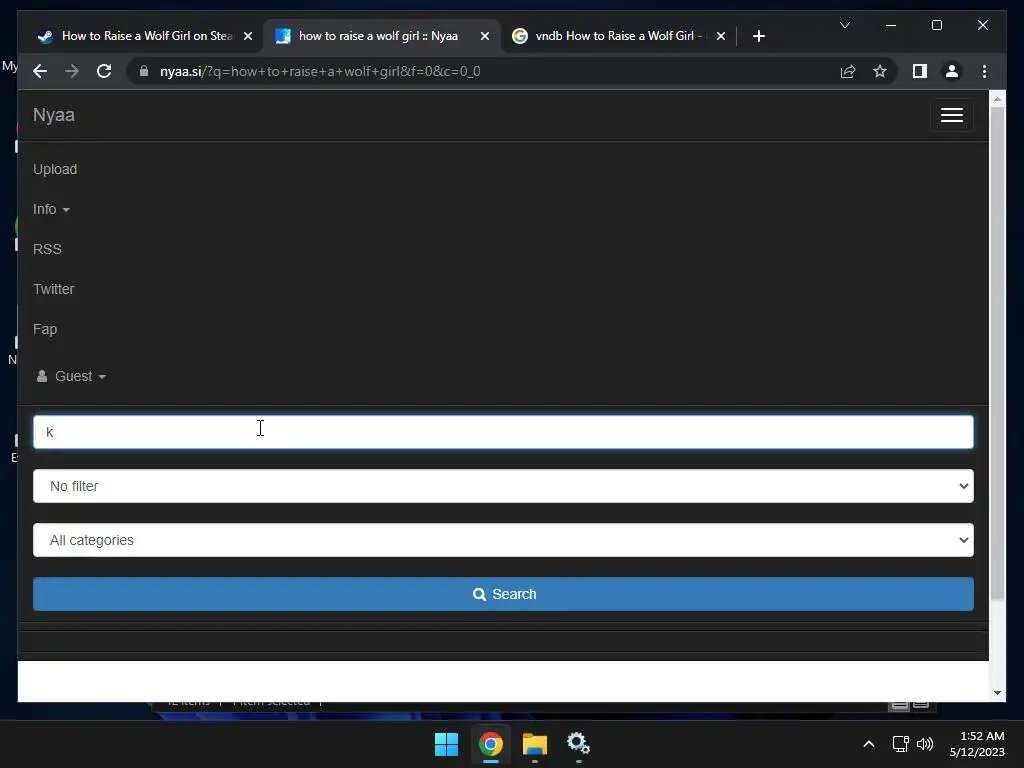The width and height of the screenshot is (1024, 768).
Task: Open Chrome's three-dot menu
Action: 984,71
